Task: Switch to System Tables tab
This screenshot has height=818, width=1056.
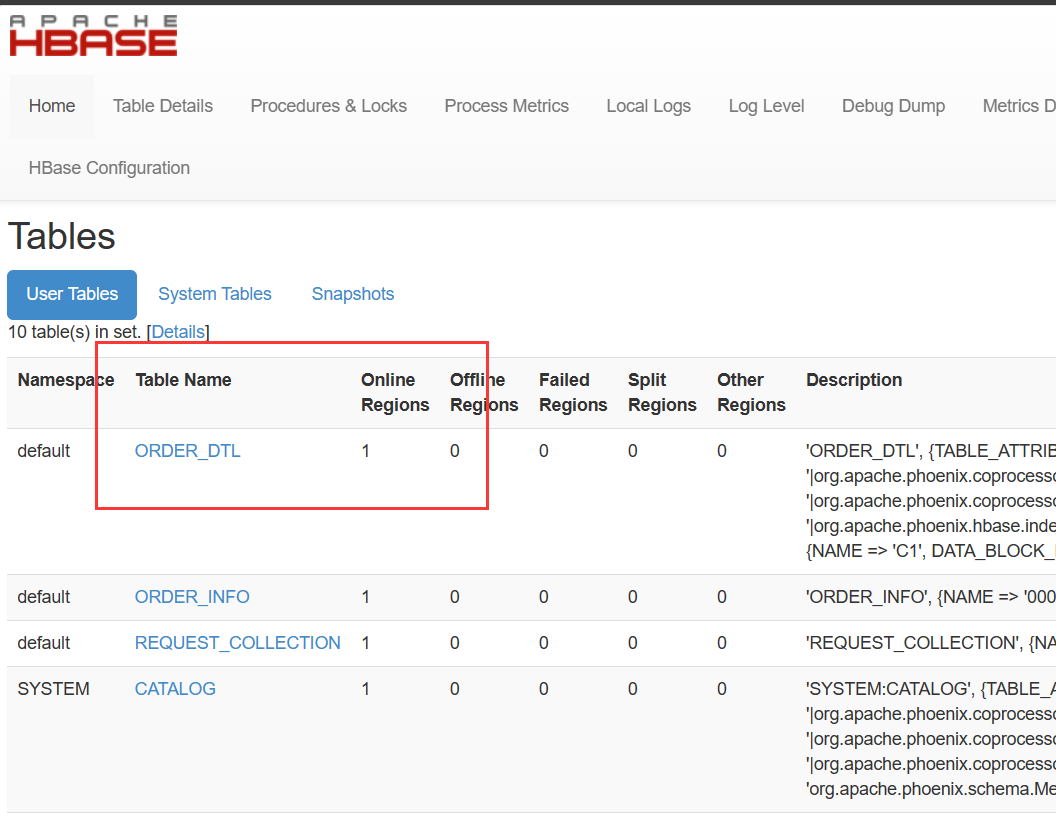Action: pos(215,294)
